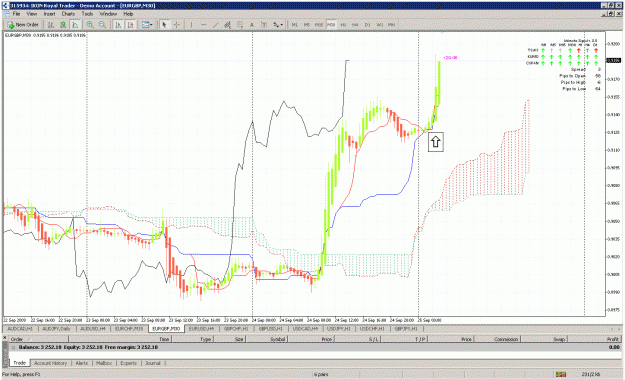This screenshot has width=625, height=380.
Task: Switch to the AUDUSD,H4 chart tab
Action: coord(93,329)
